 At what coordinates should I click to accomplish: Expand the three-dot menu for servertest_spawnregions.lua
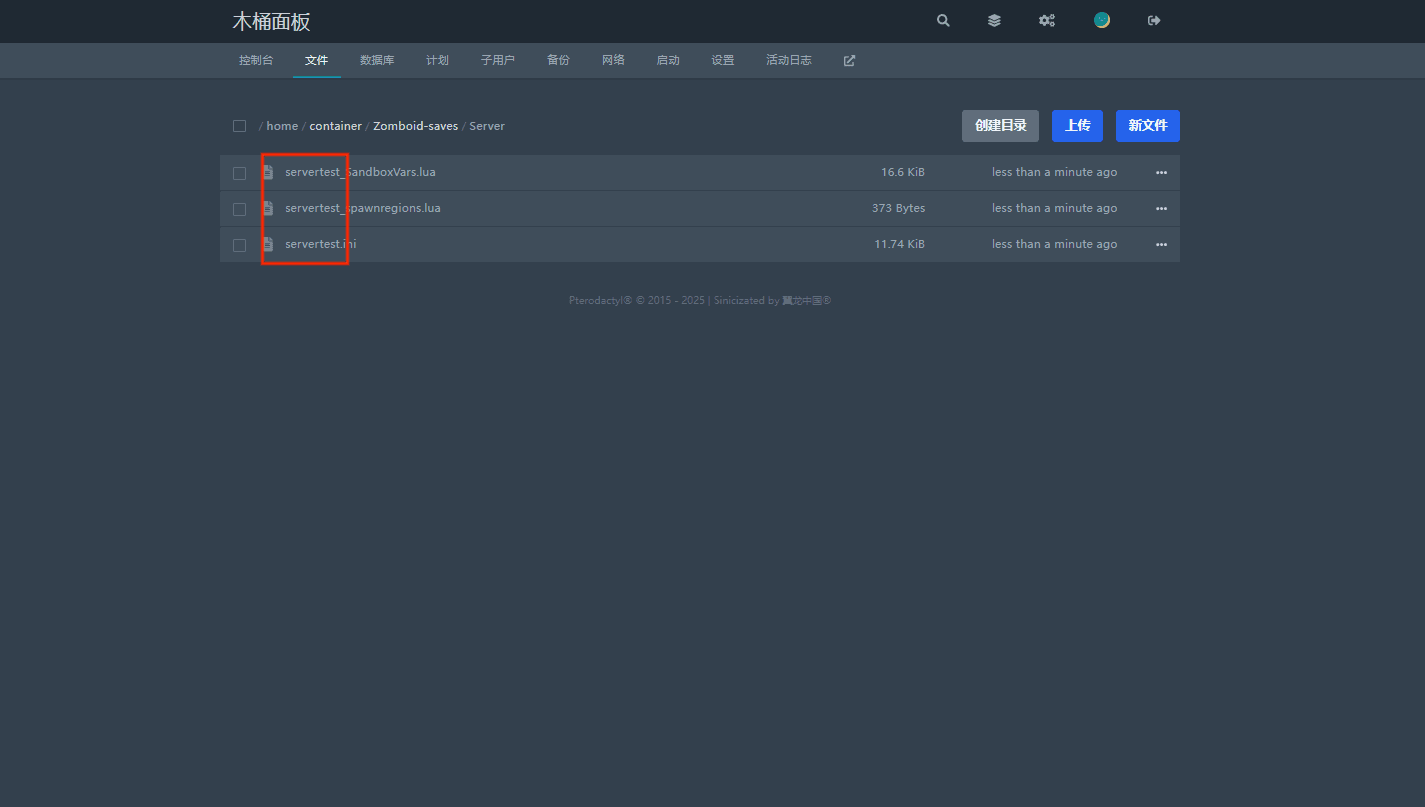[x=1161, y=208]
